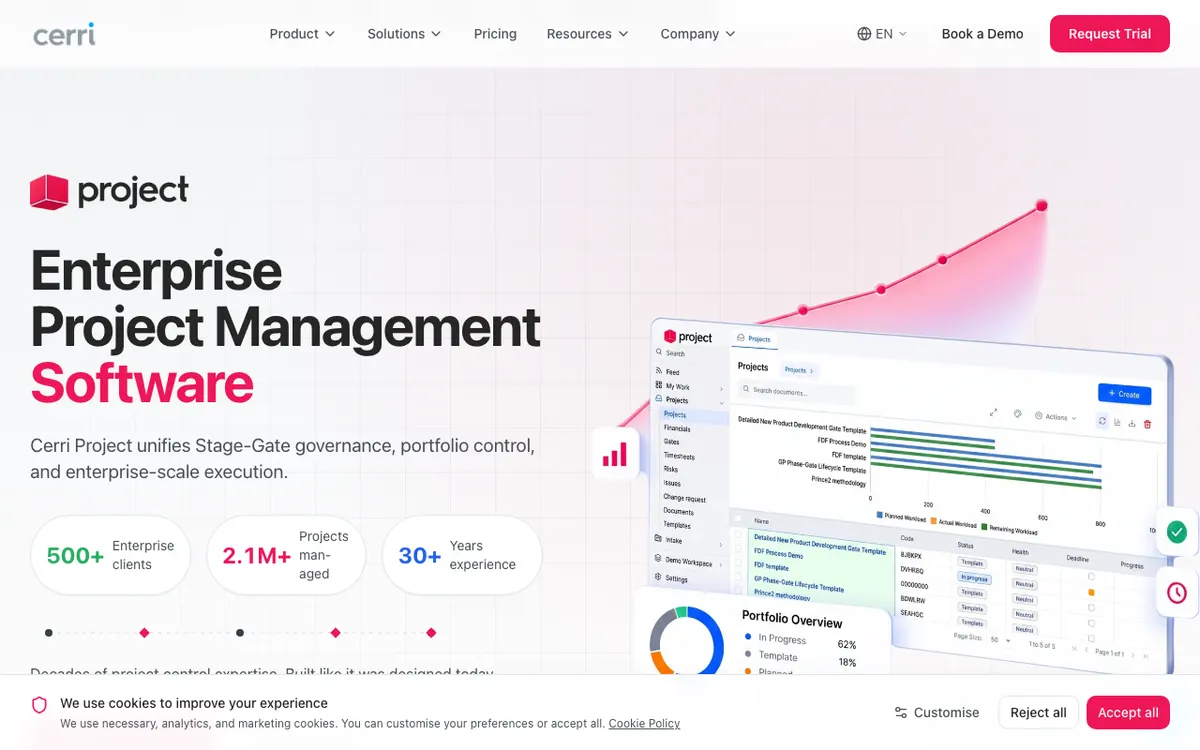This screenshot has height=750, width=1200.
Task: Click the Planned Workload blue legend swatch
Action: pos(880,516)
